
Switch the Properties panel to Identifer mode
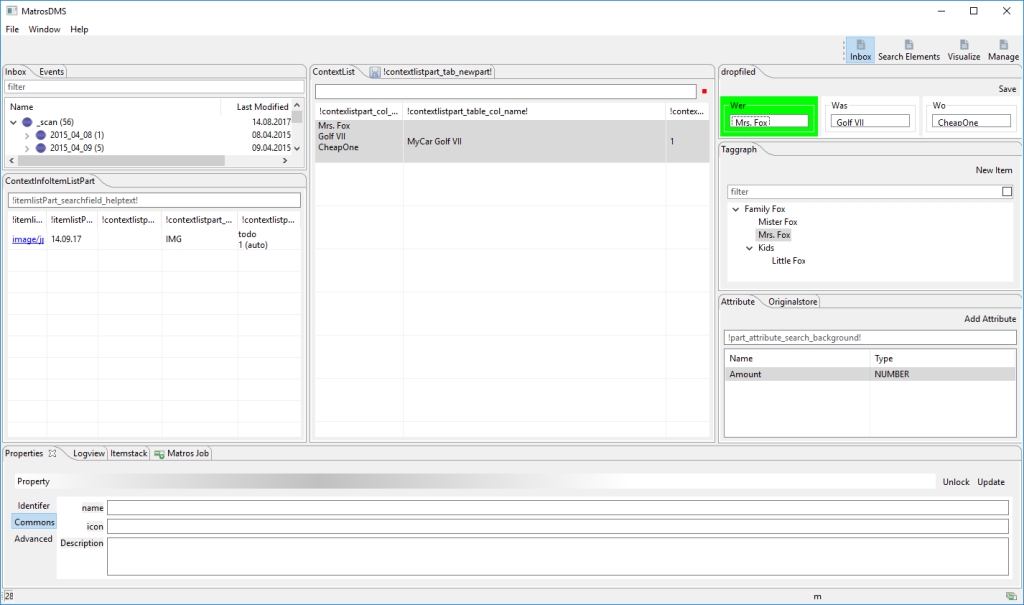(33, 505)
